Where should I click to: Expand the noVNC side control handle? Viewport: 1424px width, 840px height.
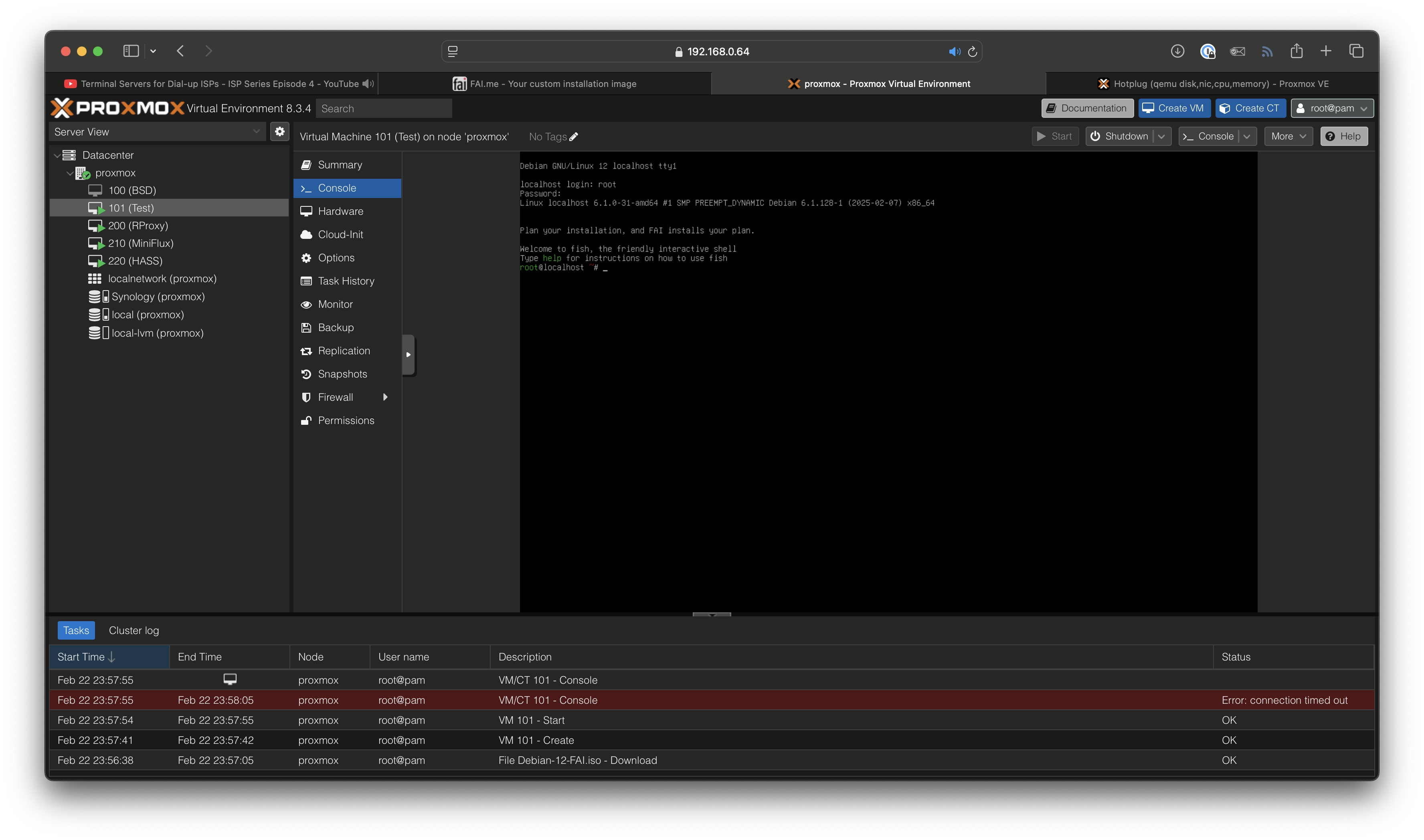point(408,355)
